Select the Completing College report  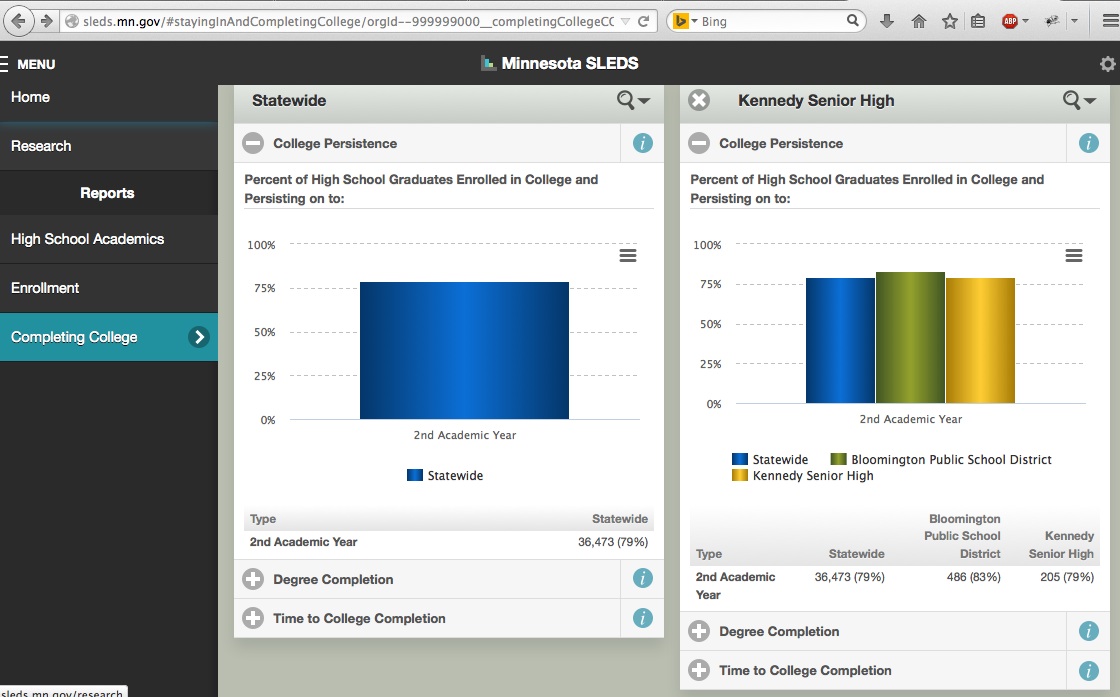[x=109, y=337]
